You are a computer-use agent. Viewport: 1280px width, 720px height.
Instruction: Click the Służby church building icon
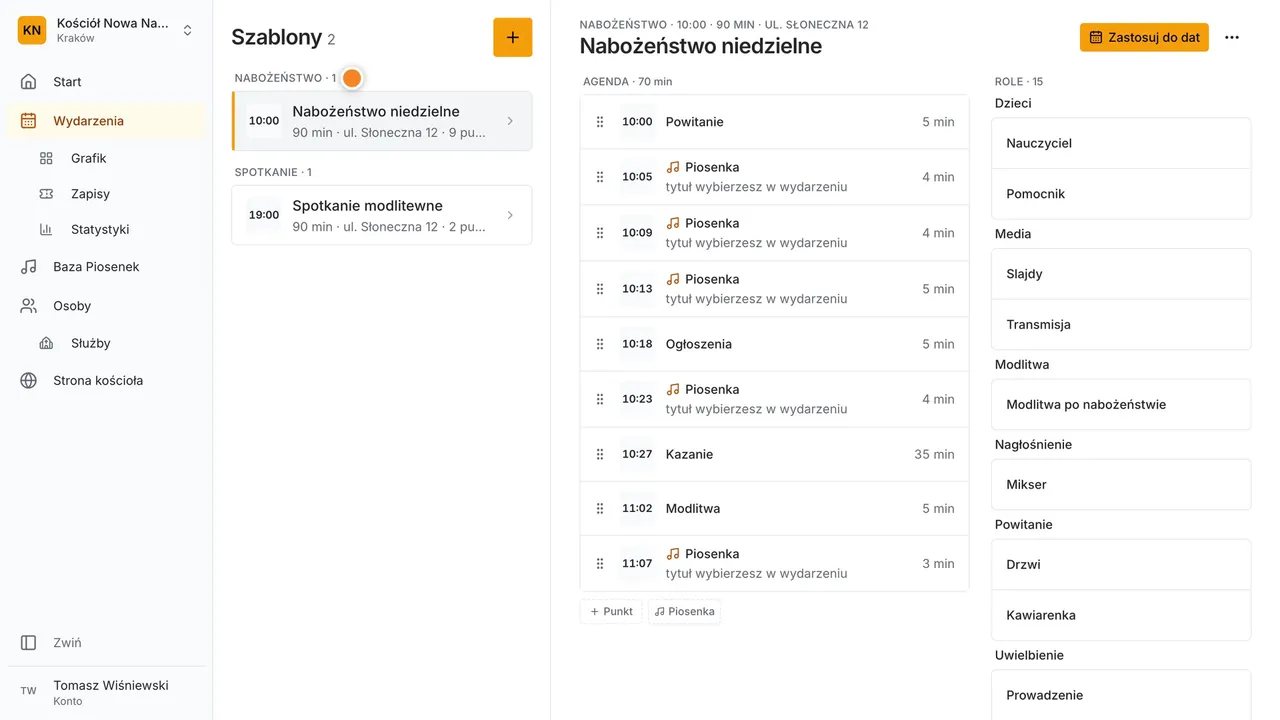pyautogui.click(x=46, y=343)
